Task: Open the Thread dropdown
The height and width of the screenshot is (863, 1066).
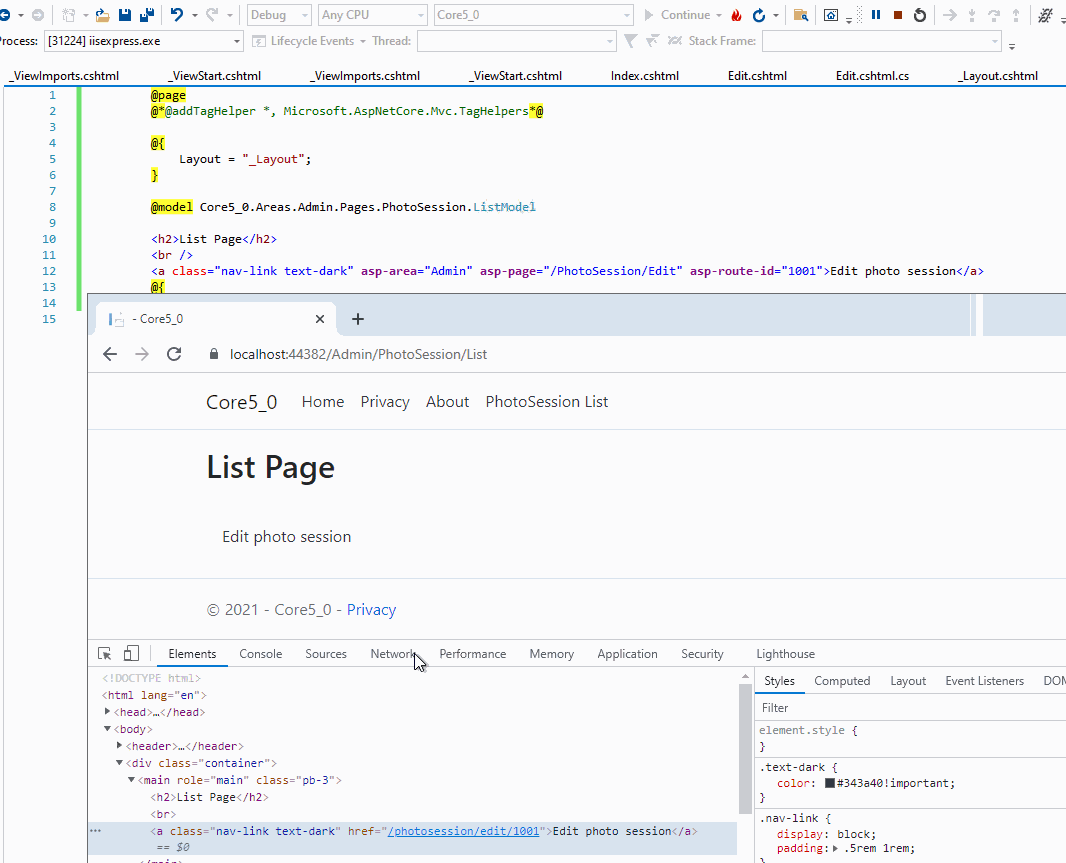Action: (x=517, y=41)
